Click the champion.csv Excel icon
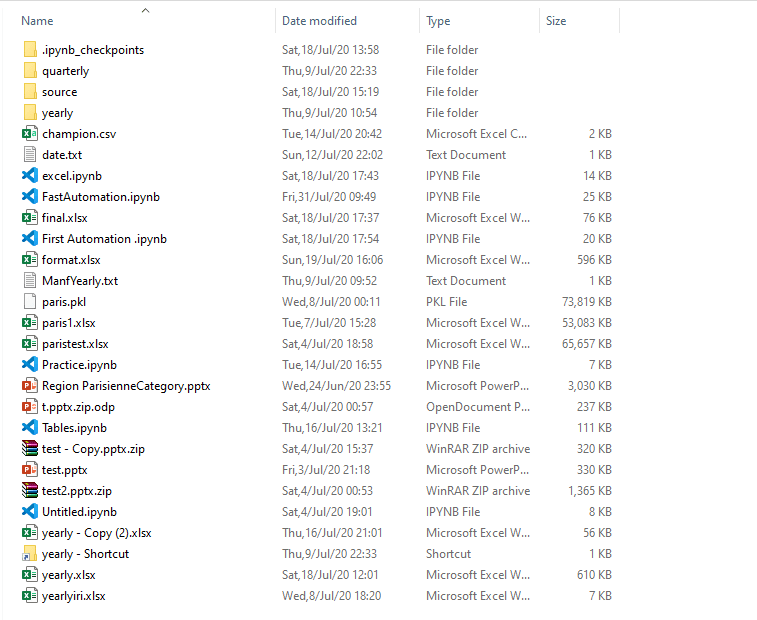The image size is (757, 620). click(30, 134)
